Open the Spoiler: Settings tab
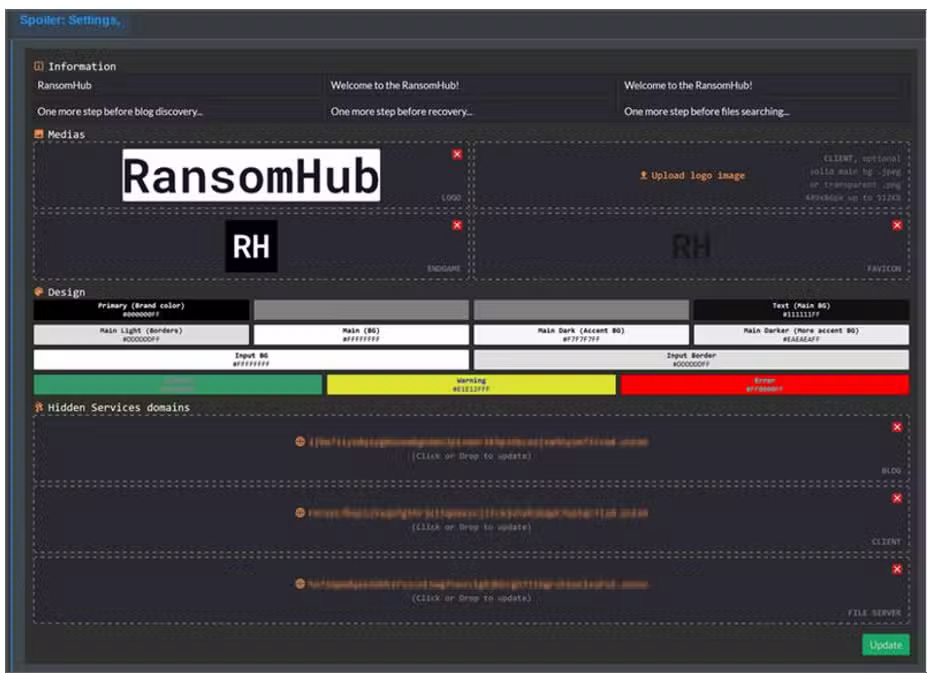This screenshot has height=673, width=927. click(x=69, y=20)
